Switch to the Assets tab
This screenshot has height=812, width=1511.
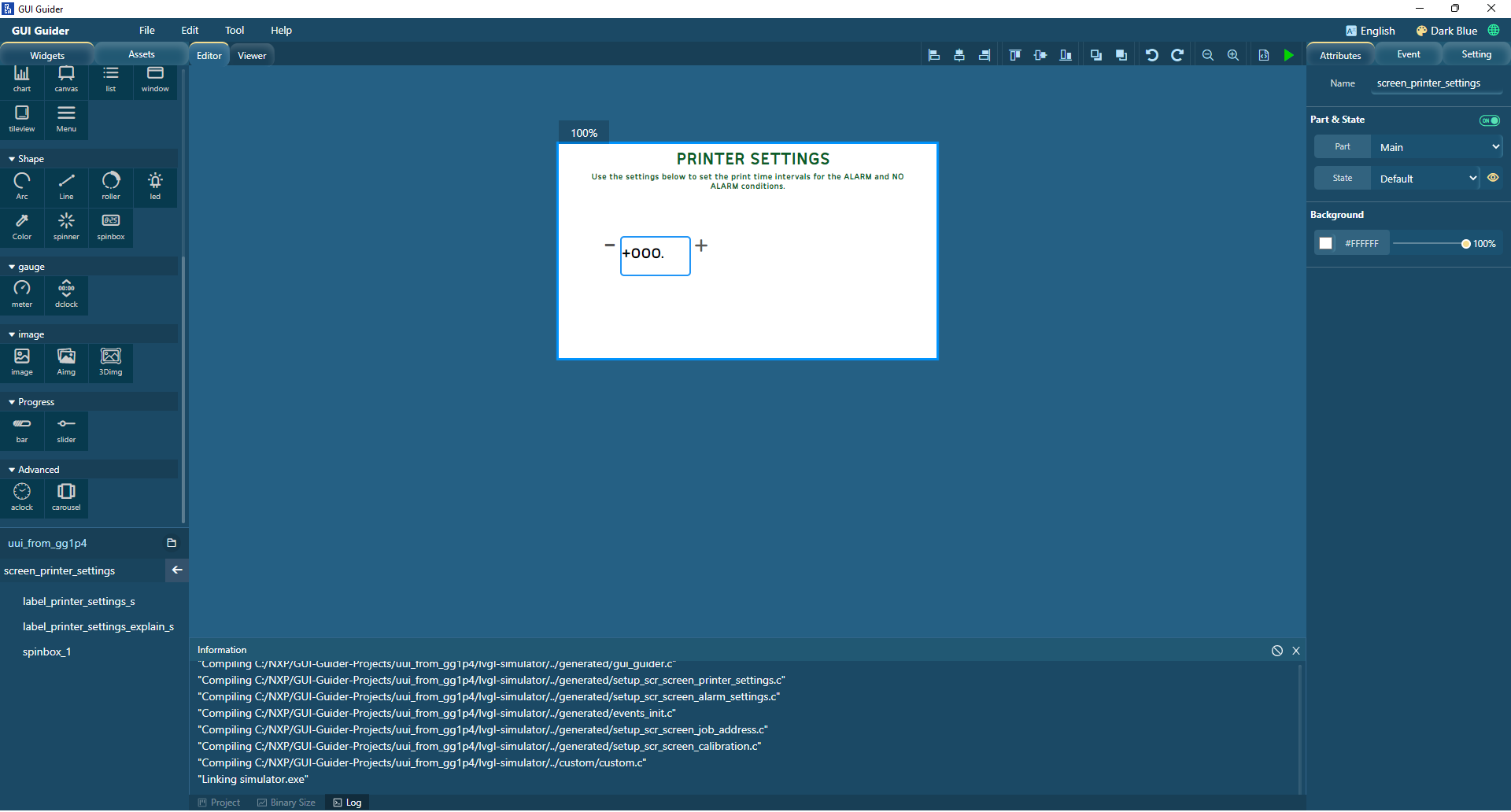pos(142,54)
